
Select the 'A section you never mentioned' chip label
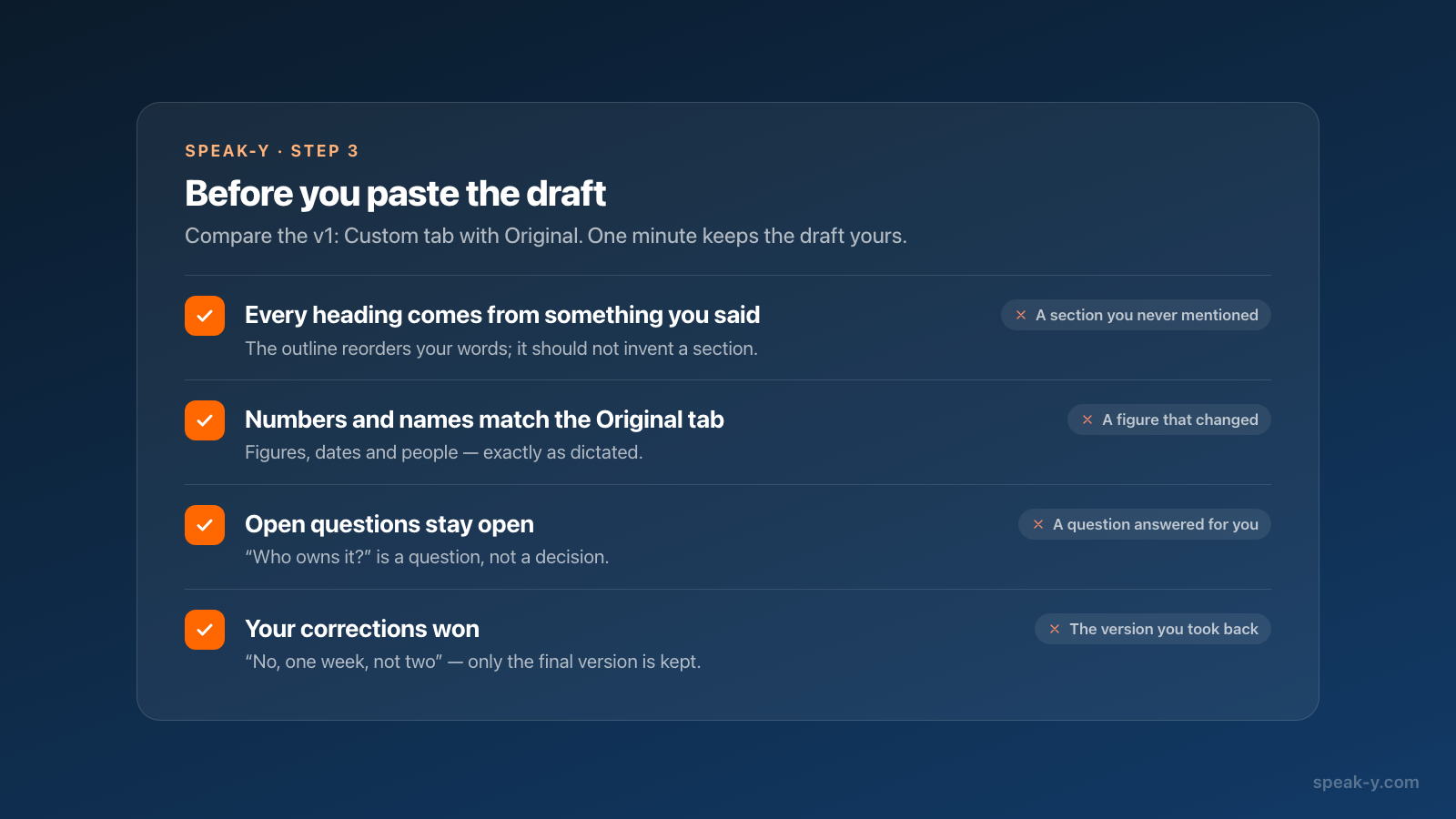pyautogui.click(x=1147, y=315)
